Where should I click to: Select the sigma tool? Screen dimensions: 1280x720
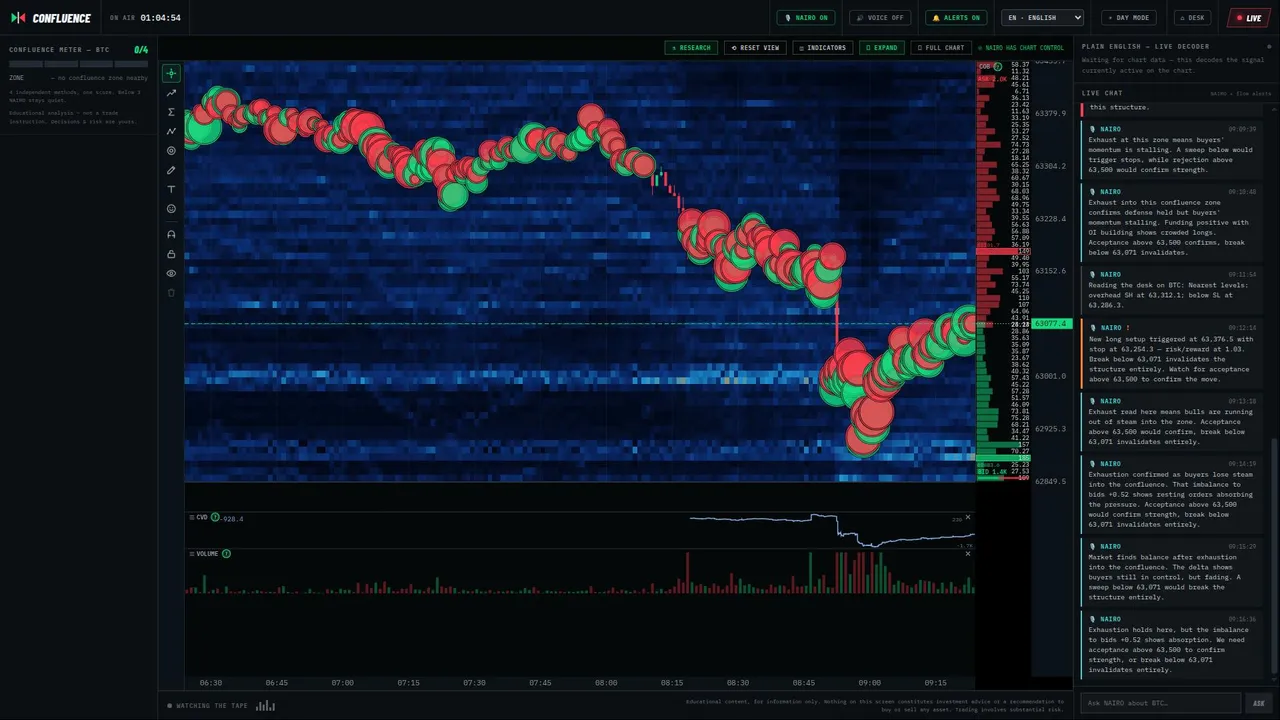coord(171,112)
